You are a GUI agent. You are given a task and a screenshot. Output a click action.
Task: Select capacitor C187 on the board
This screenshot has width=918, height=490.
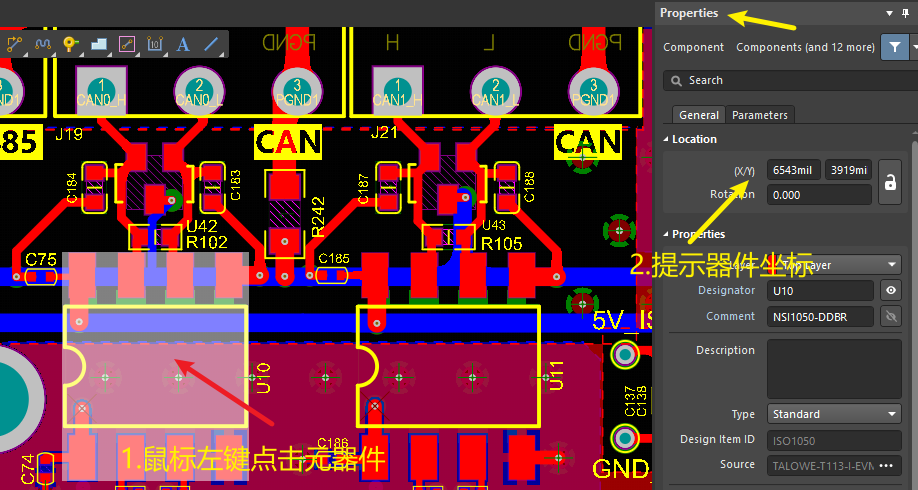tap(389, 188)
